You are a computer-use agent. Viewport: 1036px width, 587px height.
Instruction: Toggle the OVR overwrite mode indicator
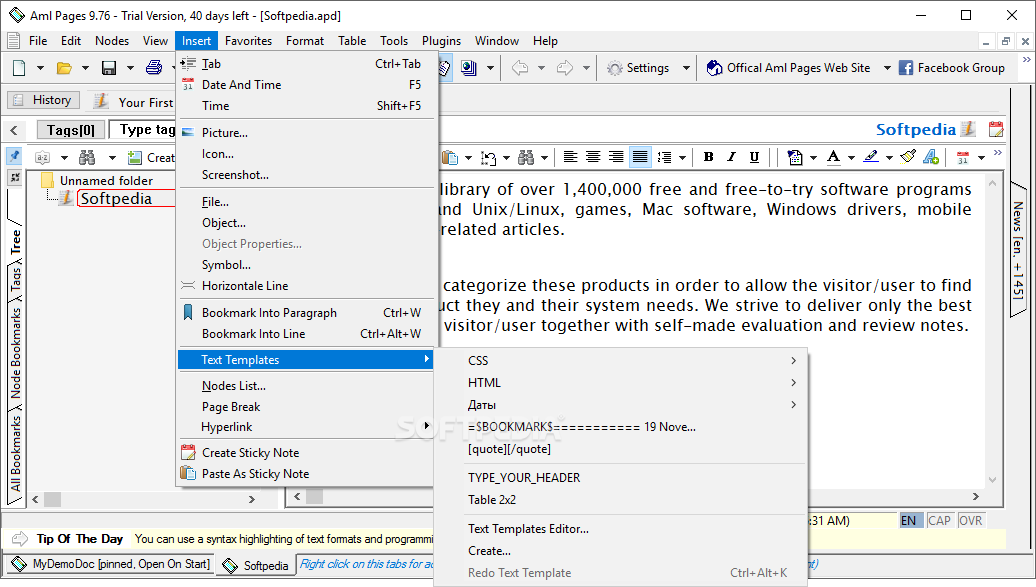[x=970, y=520]
